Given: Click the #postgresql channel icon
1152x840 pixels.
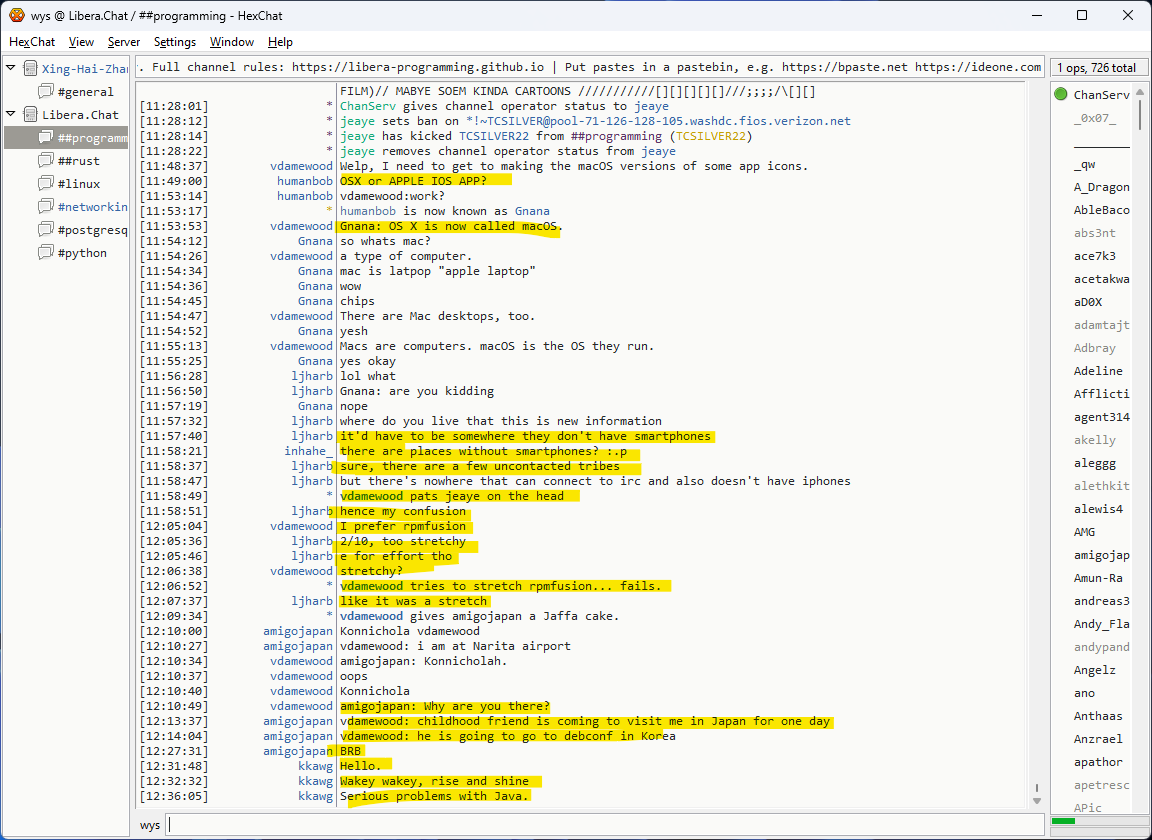Looking at the screenshot, I should 45,230.
